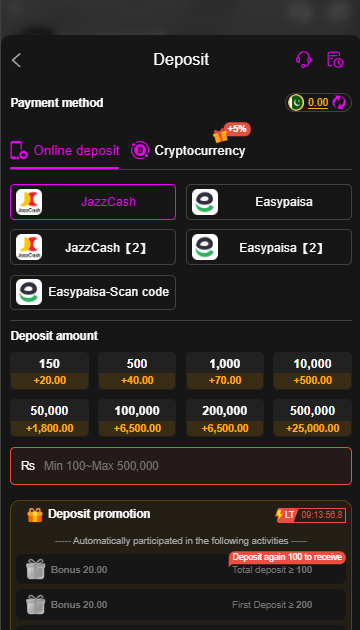Select JazzCash【2】 payment option
Screen dimensions: 360x630
tap(93, 247)
